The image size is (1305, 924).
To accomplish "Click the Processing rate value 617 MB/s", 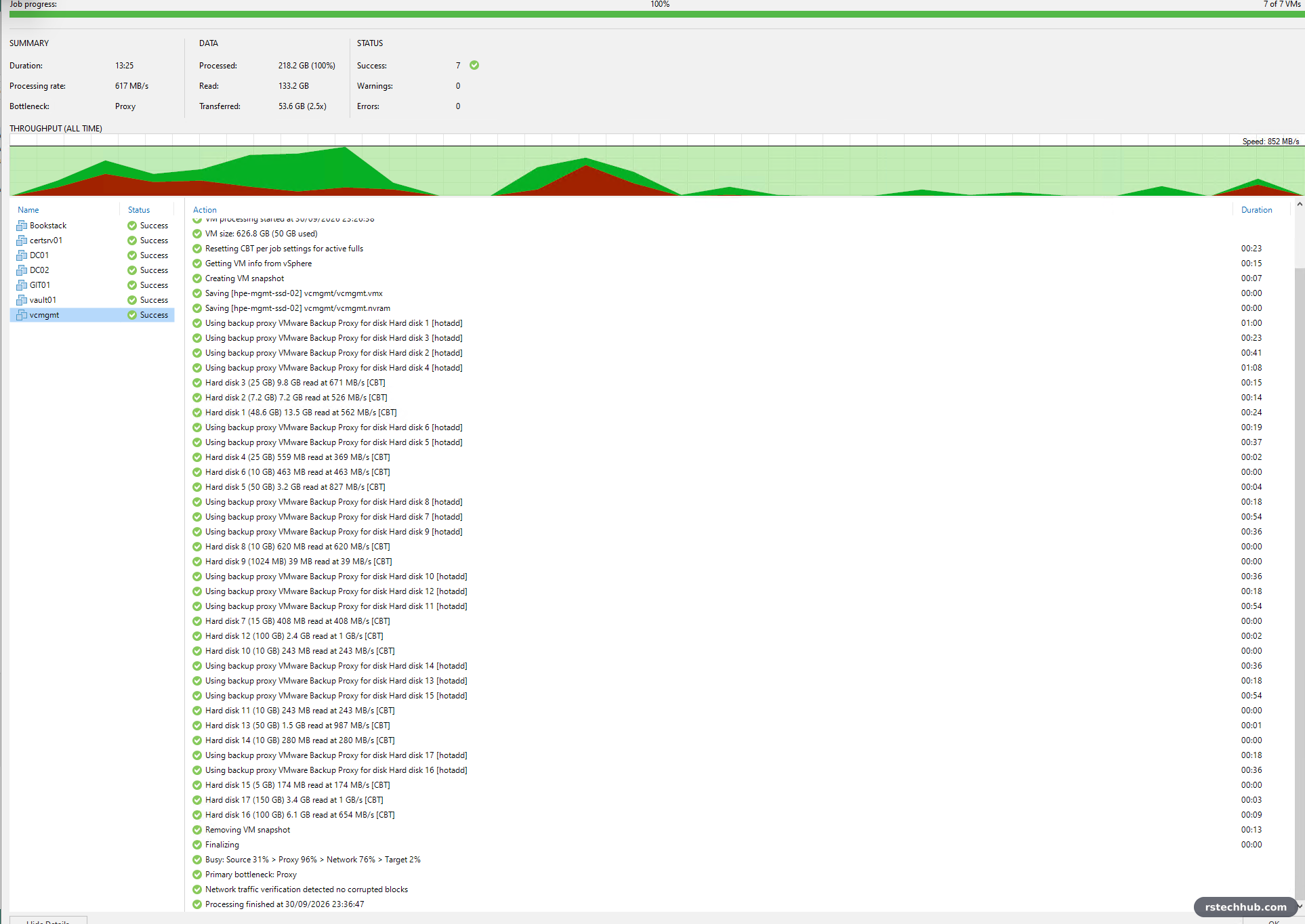I will (x=131, y=86).
